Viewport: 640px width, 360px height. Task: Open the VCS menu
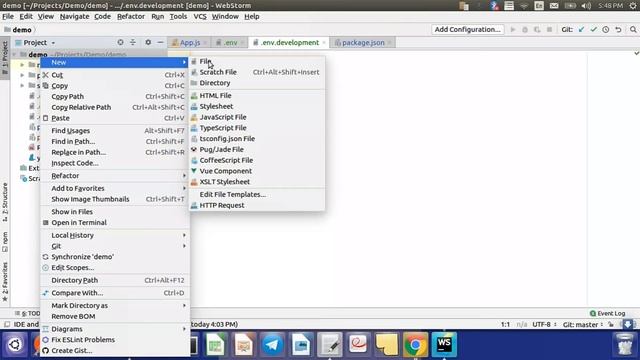(x=200, y=17)
